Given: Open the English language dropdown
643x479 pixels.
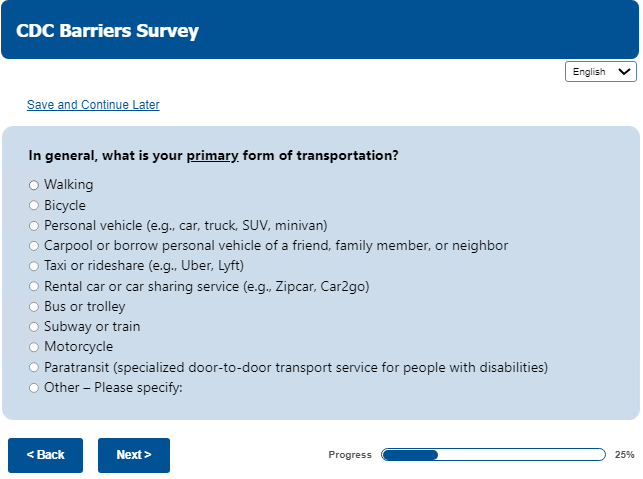Looking at the screenshot, I should coord(600,72).
